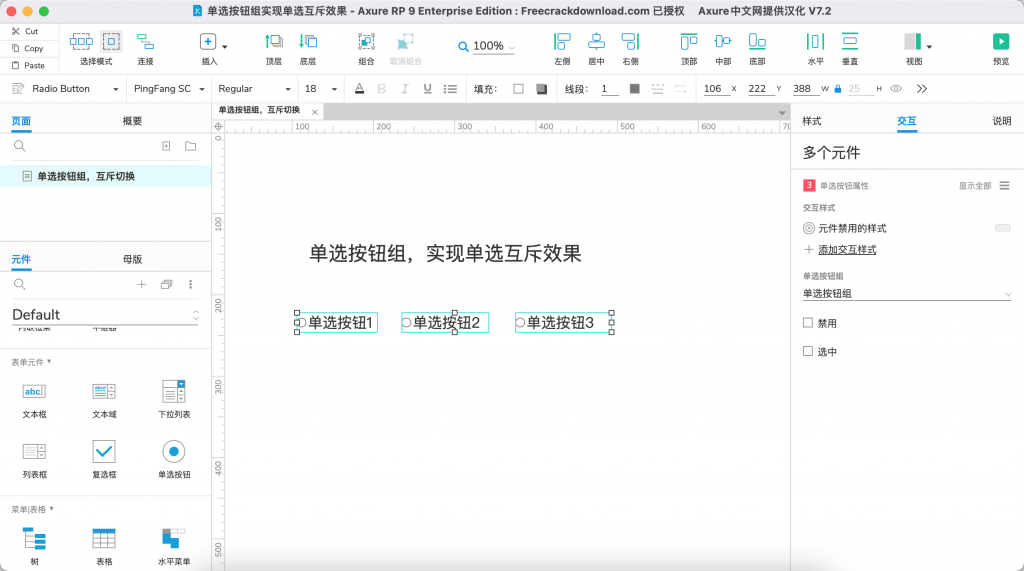Switch to the 样式 (Style) tab
This screenshot has height=571, width=1024.
point(811,121)
